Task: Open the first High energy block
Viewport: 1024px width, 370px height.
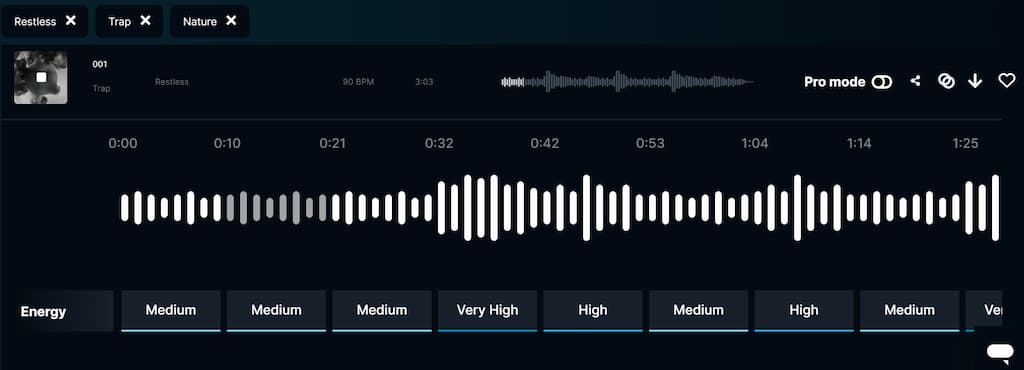Action: tap(593, 311)
